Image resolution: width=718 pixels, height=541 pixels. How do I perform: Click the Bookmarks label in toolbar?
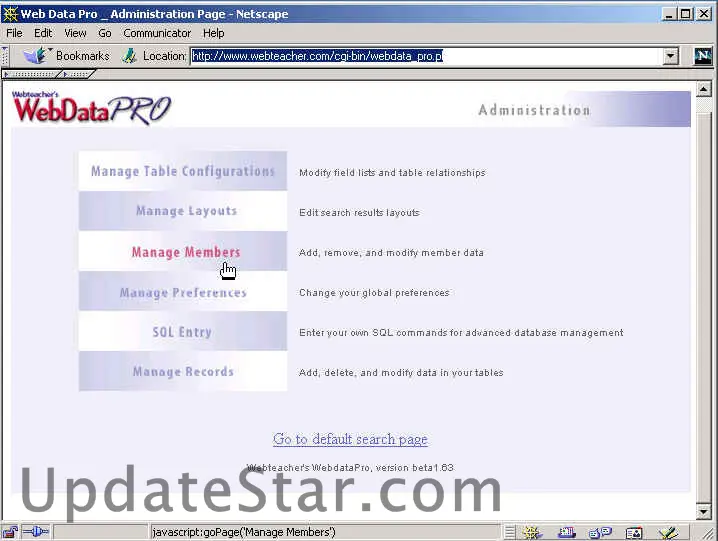click(83, 56)
